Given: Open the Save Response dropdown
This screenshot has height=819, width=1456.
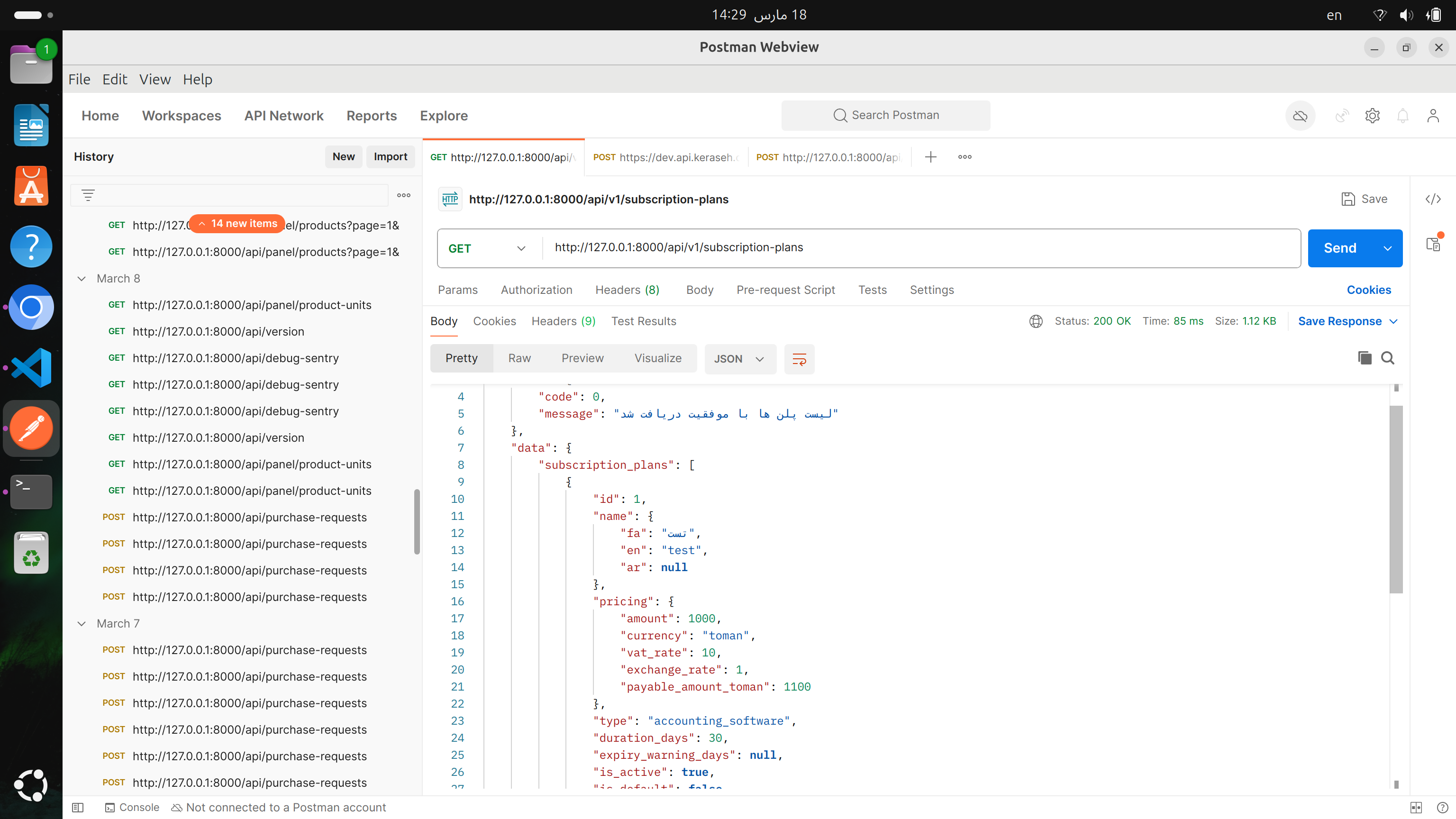Looking at the screenshot, I should click(x=1347, y=321).
